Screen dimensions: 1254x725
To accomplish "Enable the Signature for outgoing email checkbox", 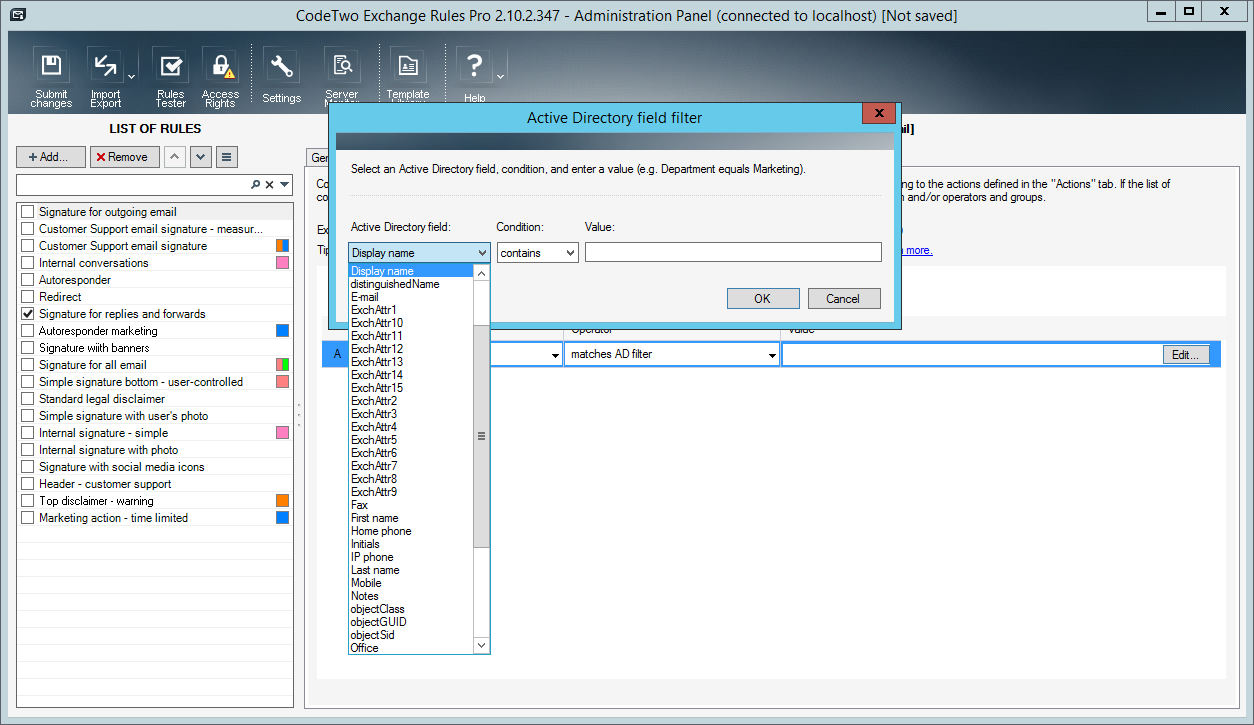I will (28, 212).
